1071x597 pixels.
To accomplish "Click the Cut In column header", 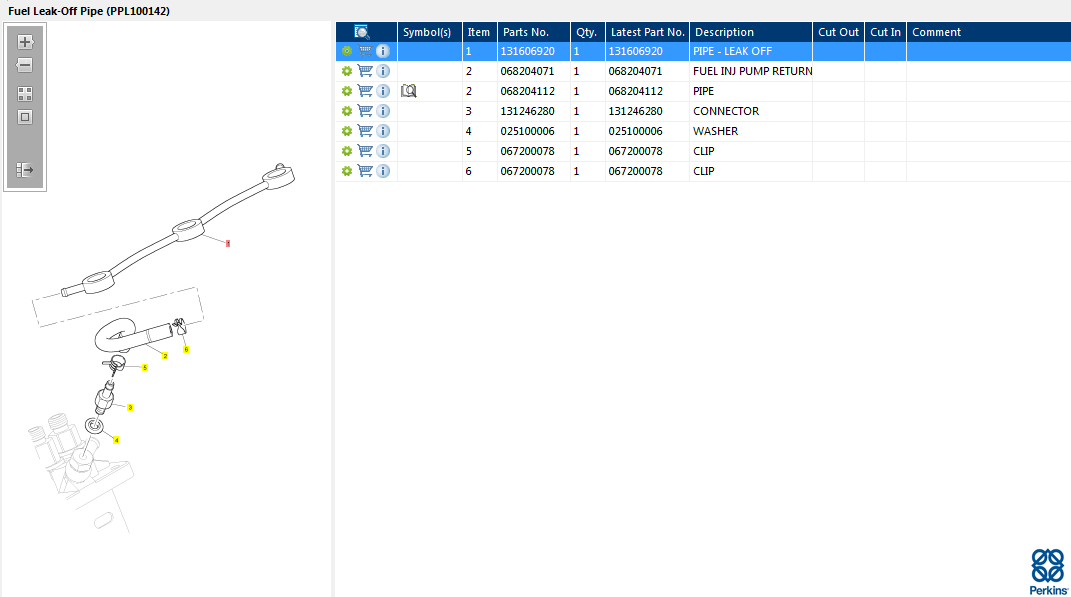I will 885,32.
